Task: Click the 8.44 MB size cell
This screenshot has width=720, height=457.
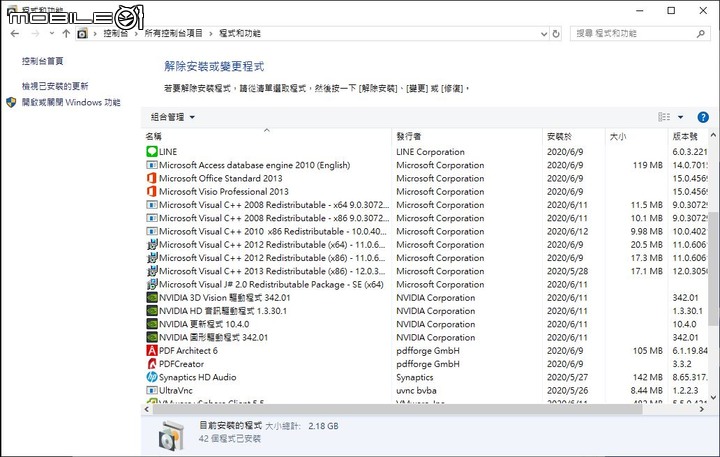Action: (x=647, y=390)
